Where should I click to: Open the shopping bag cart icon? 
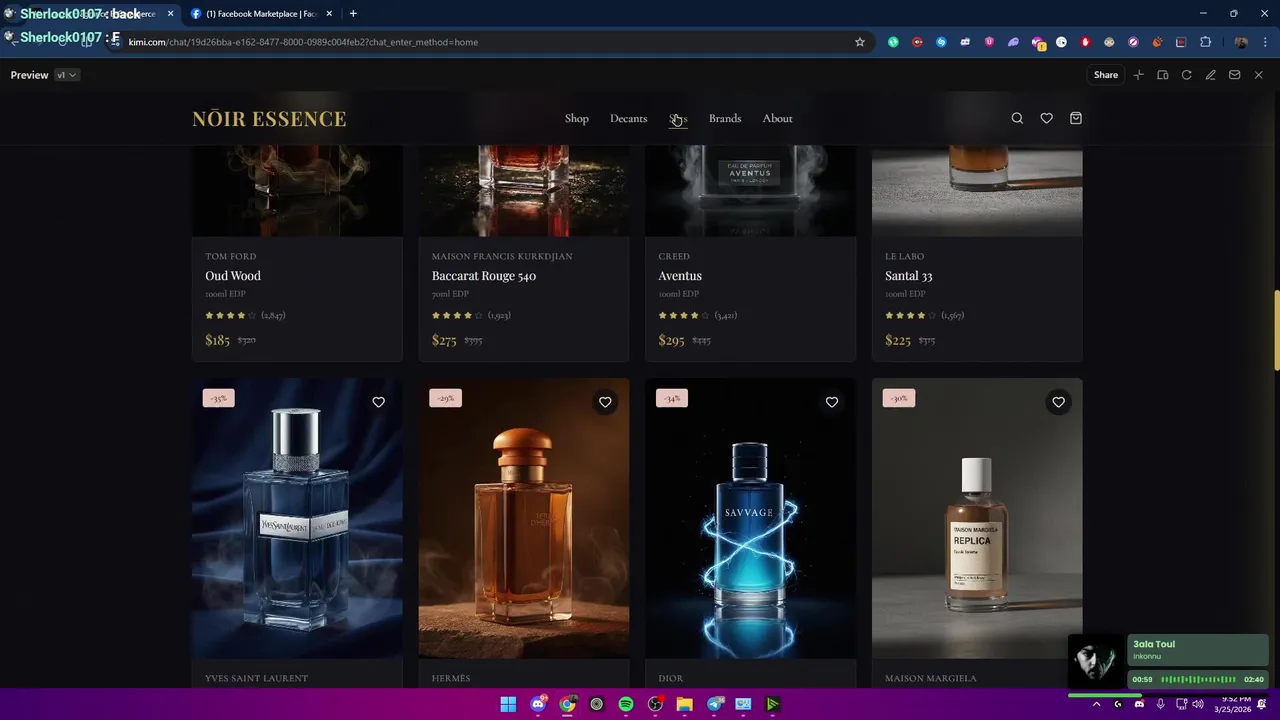click(1076, 118)
